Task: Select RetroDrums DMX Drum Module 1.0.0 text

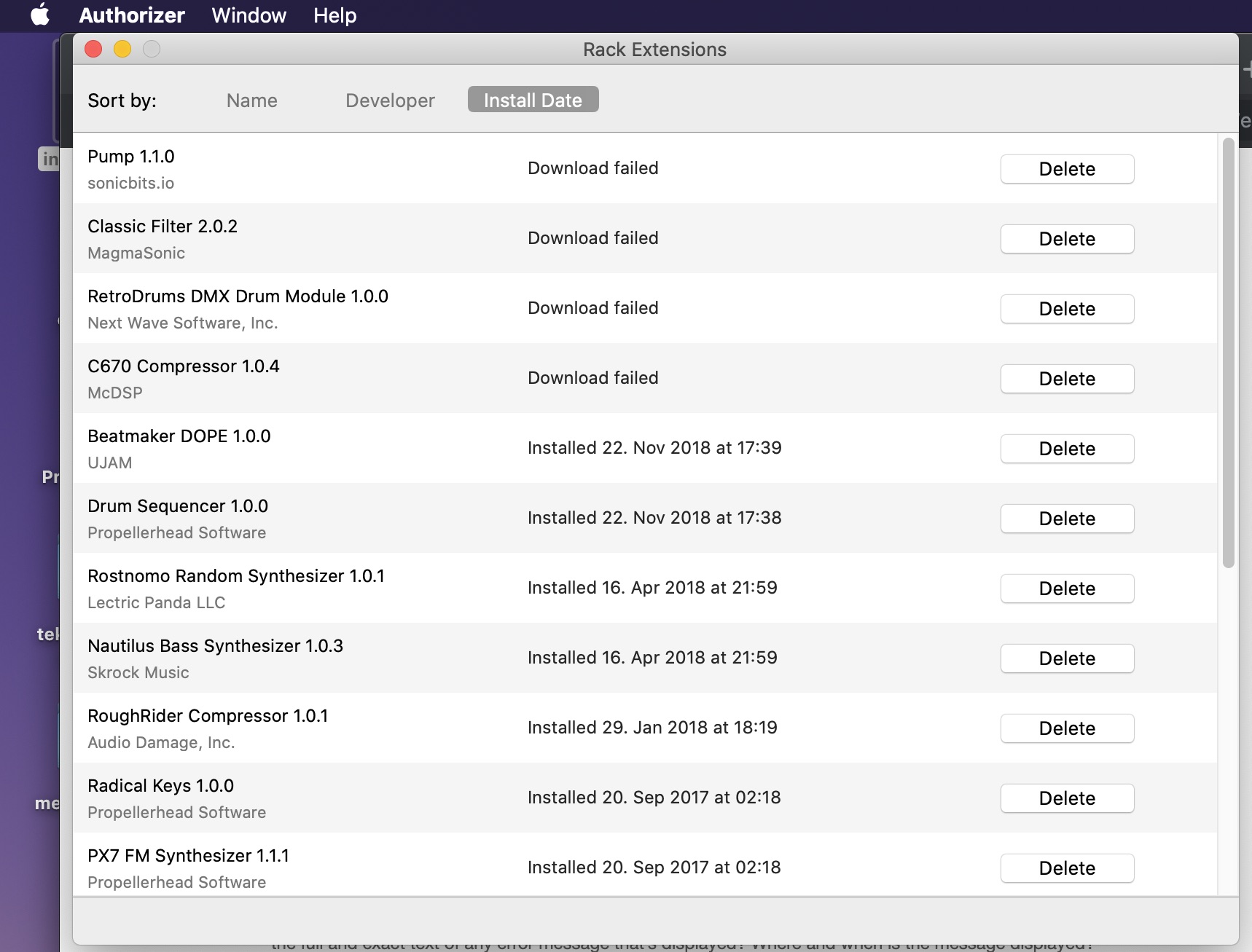Action: (238, 296)
